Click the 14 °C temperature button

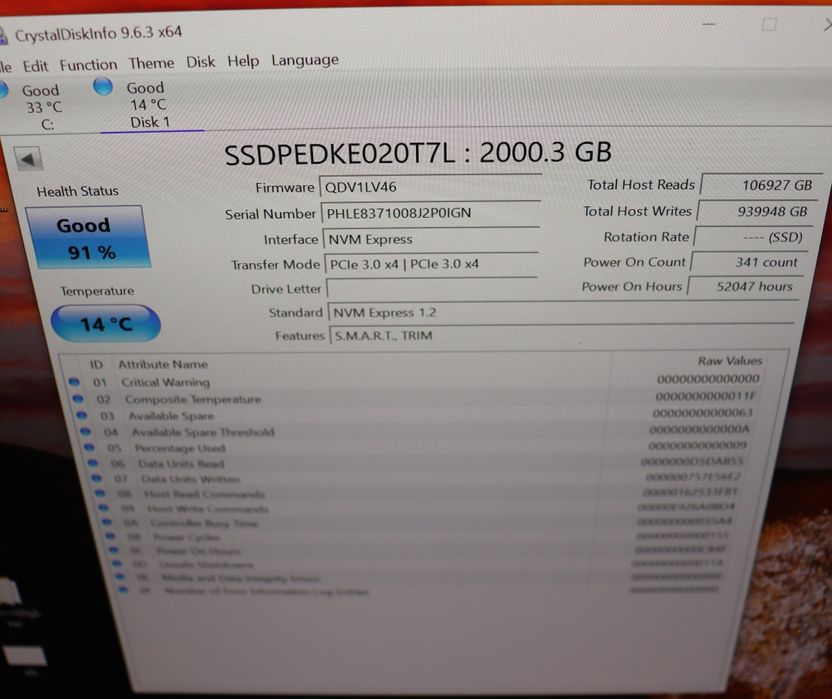pos(106,323)
